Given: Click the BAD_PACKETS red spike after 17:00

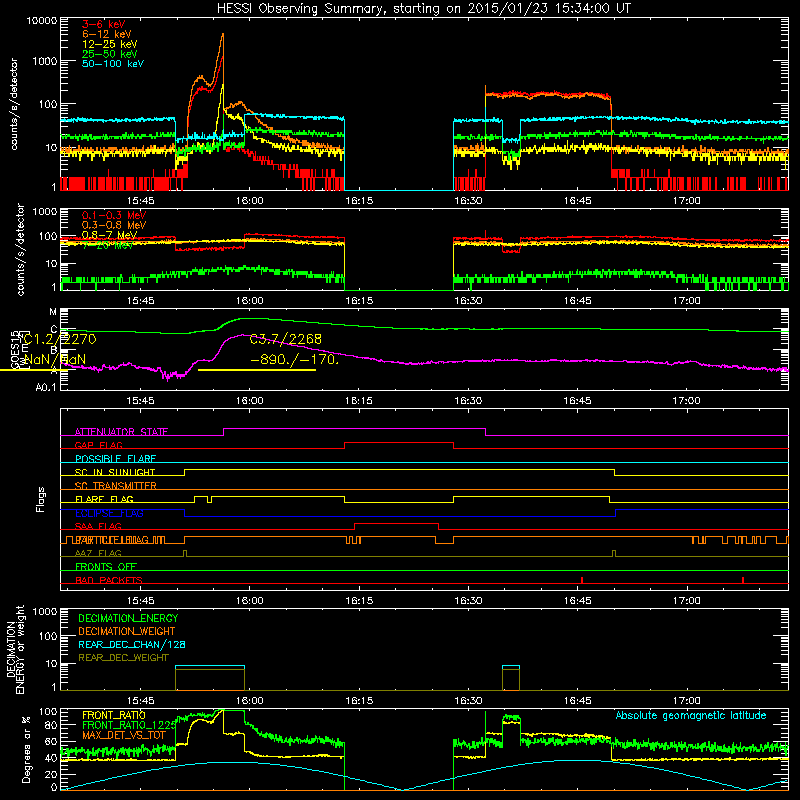Looking at the screenshot, I should click(x=743, y=580).
